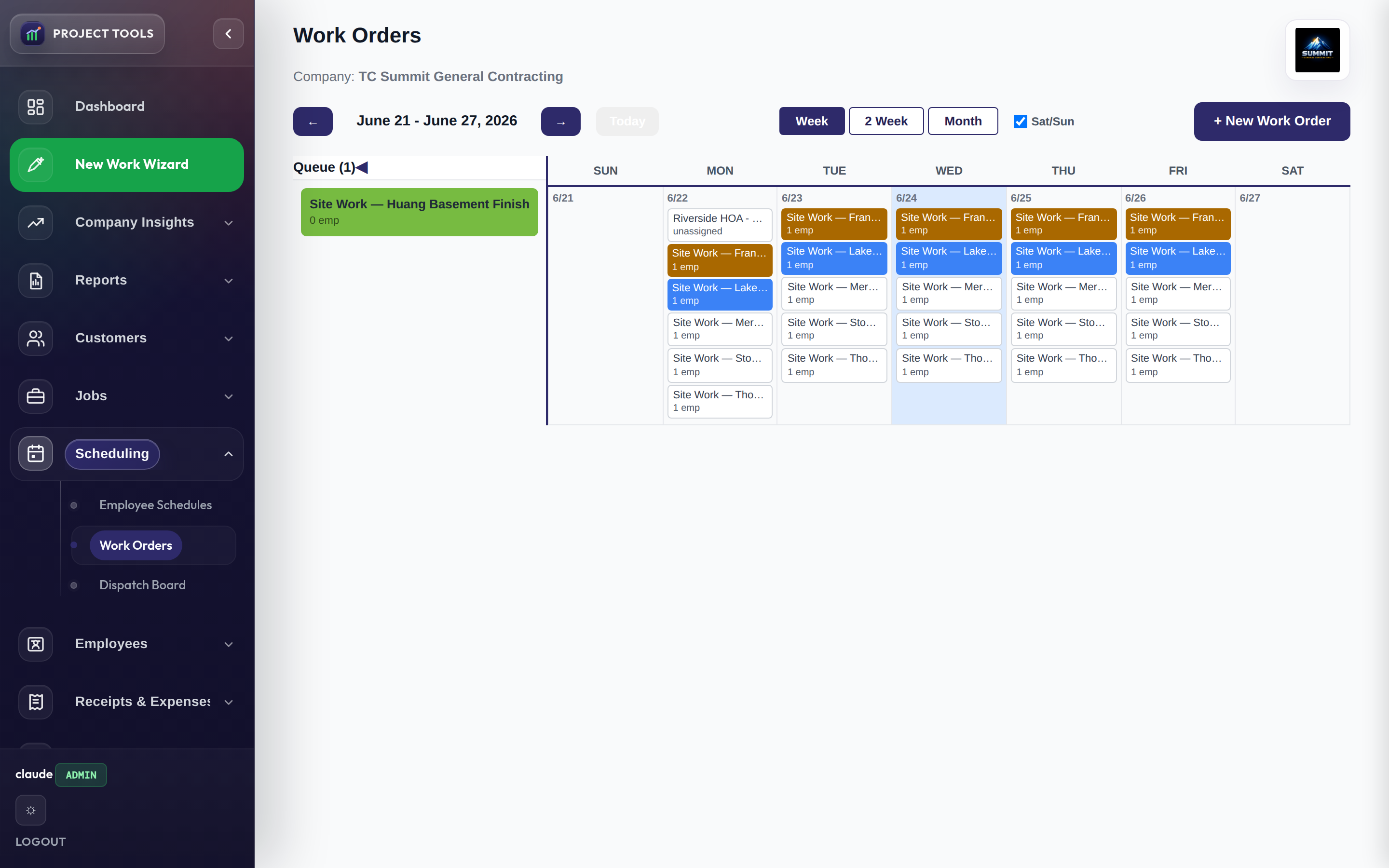1389x868 pixels.
Task: Click the ADMIN badge
Action: (81, 775)
